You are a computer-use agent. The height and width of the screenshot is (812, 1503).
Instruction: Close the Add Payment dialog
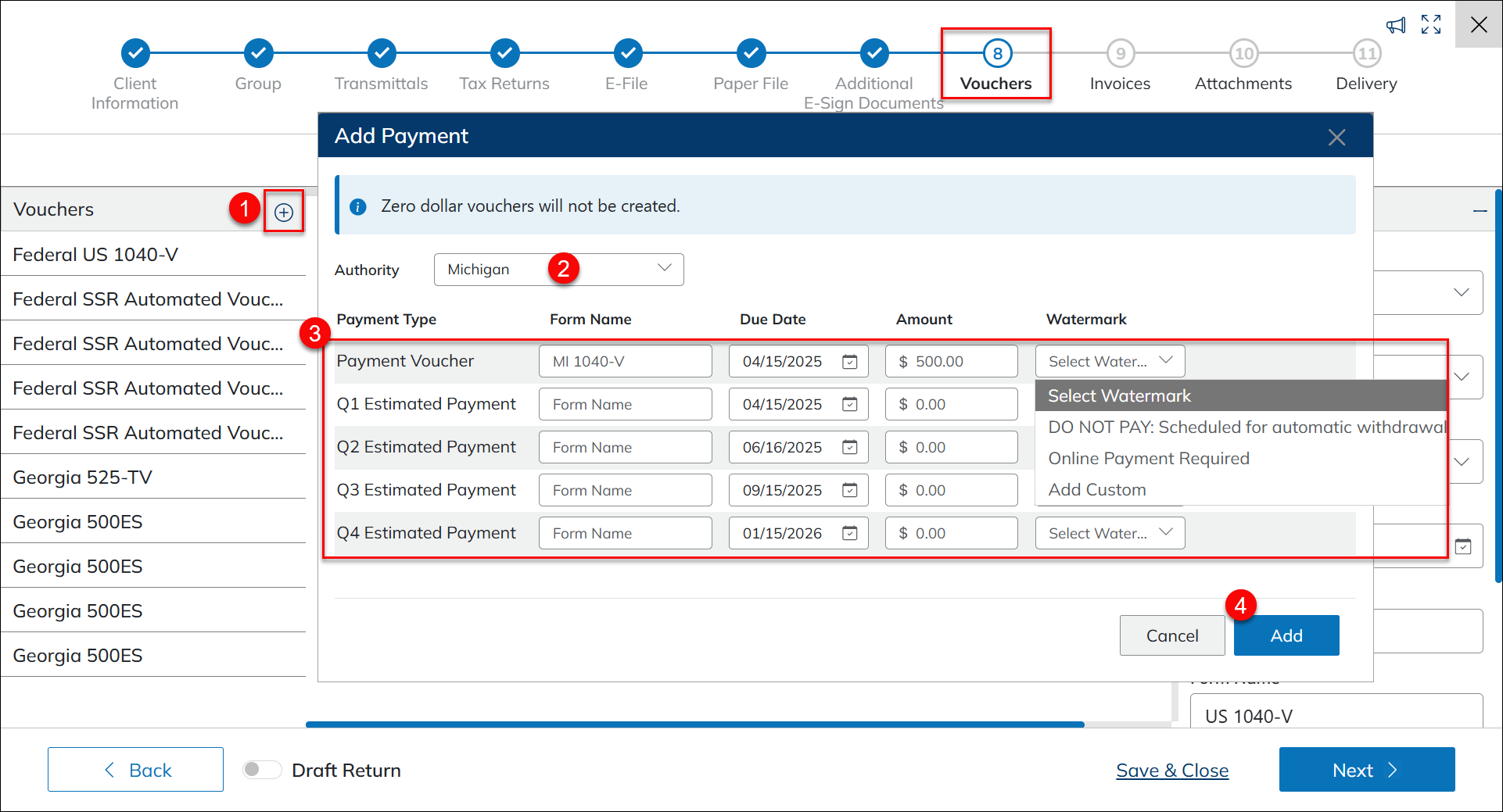coord(1336,138)
